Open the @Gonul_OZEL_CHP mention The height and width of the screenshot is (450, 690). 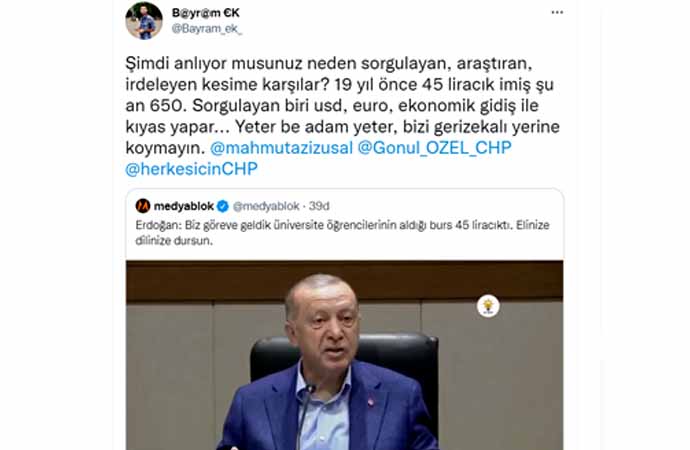(x=434, y=147)
